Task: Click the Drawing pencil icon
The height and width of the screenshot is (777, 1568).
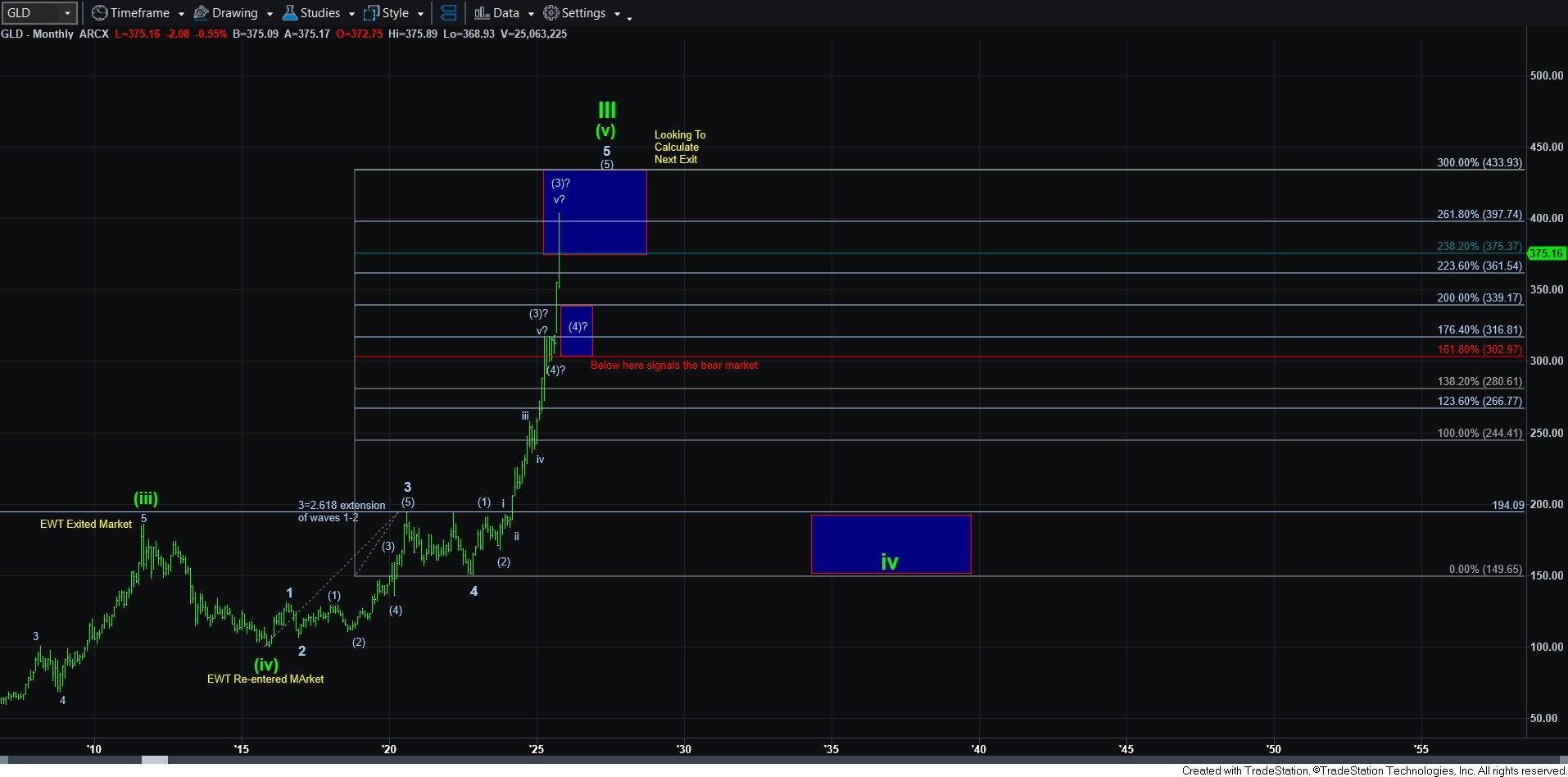Action: 201,13
